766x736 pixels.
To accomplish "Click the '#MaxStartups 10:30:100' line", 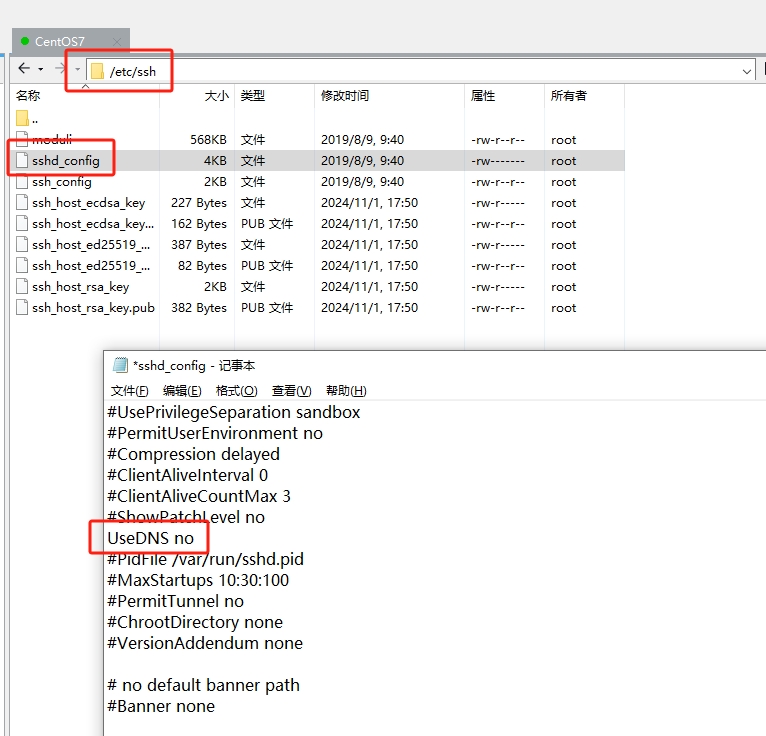I will pyautogui.click(x=198, y=581).
